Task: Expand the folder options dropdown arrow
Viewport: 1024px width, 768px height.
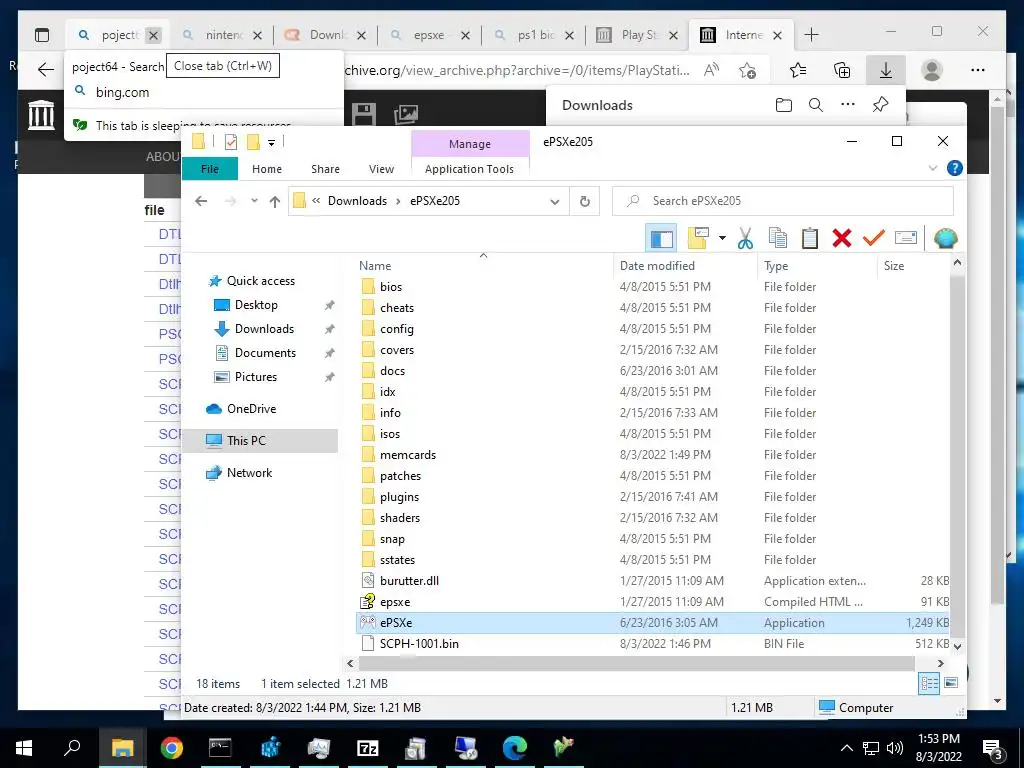Action: [x=722, y=238]
